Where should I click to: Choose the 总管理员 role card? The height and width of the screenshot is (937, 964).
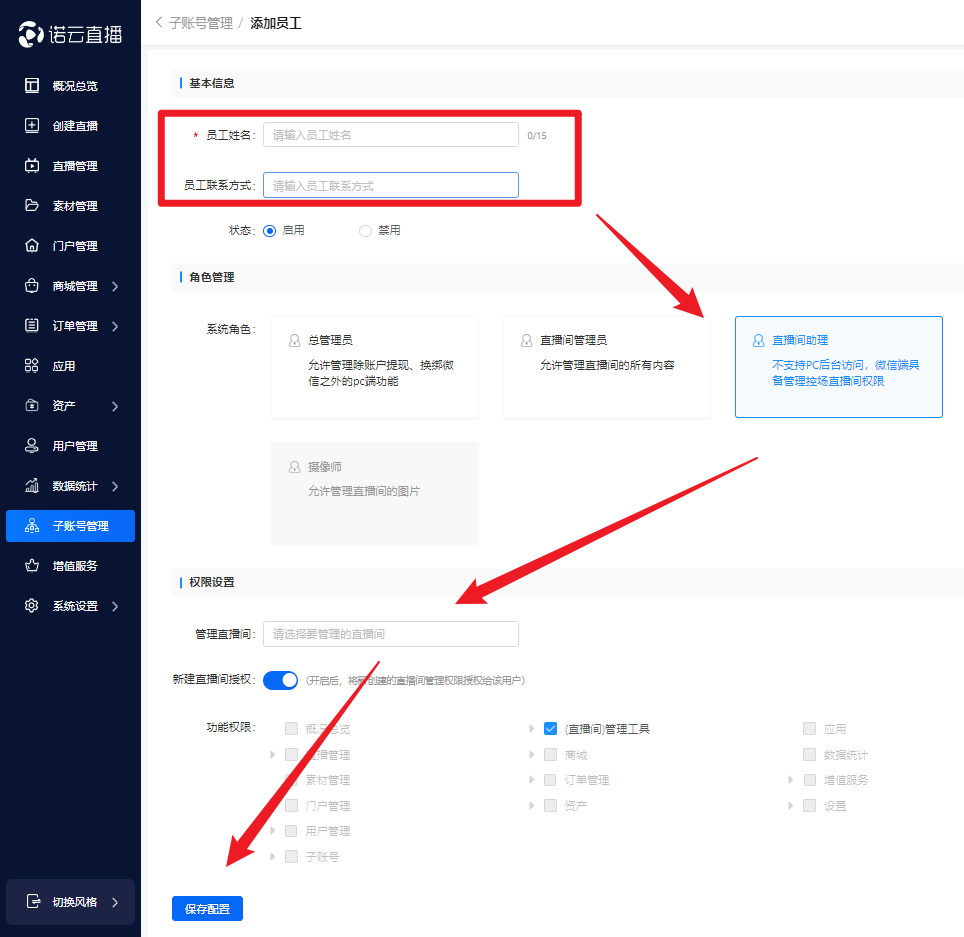tap(375, 367)
